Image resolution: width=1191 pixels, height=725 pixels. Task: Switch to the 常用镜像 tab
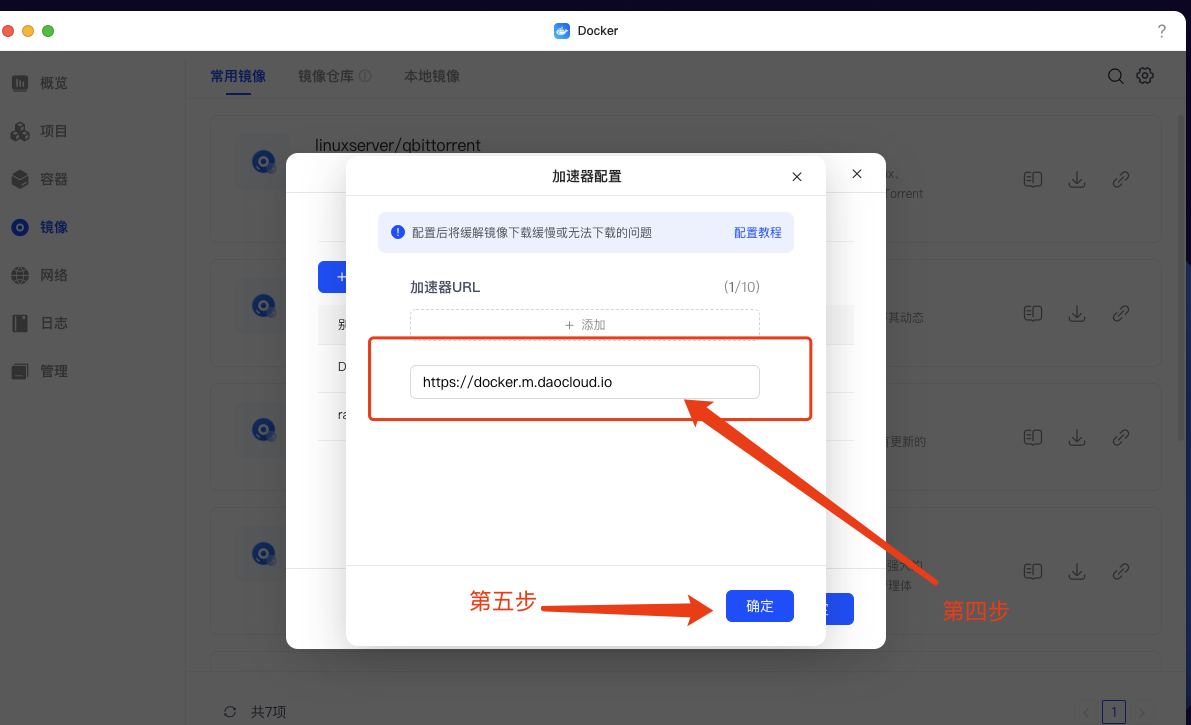pos(238,76)
